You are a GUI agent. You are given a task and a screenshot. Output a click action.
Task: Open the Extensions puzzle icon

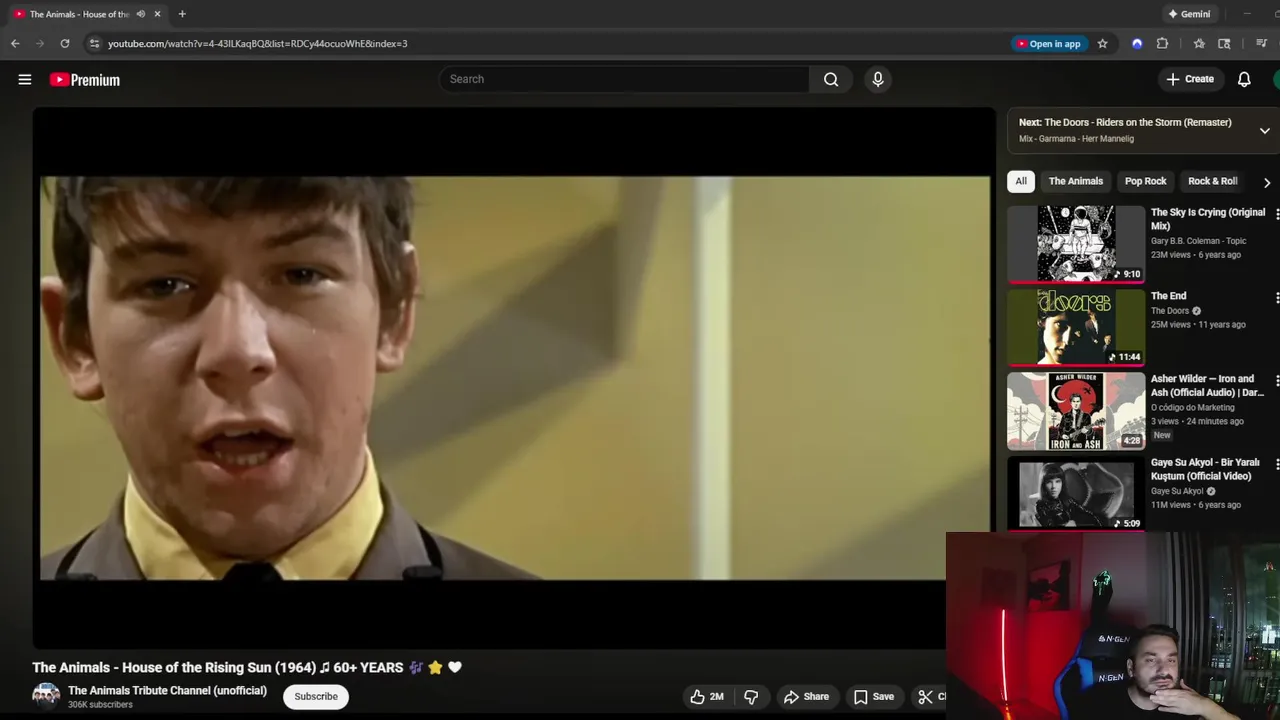[1162, 43]
